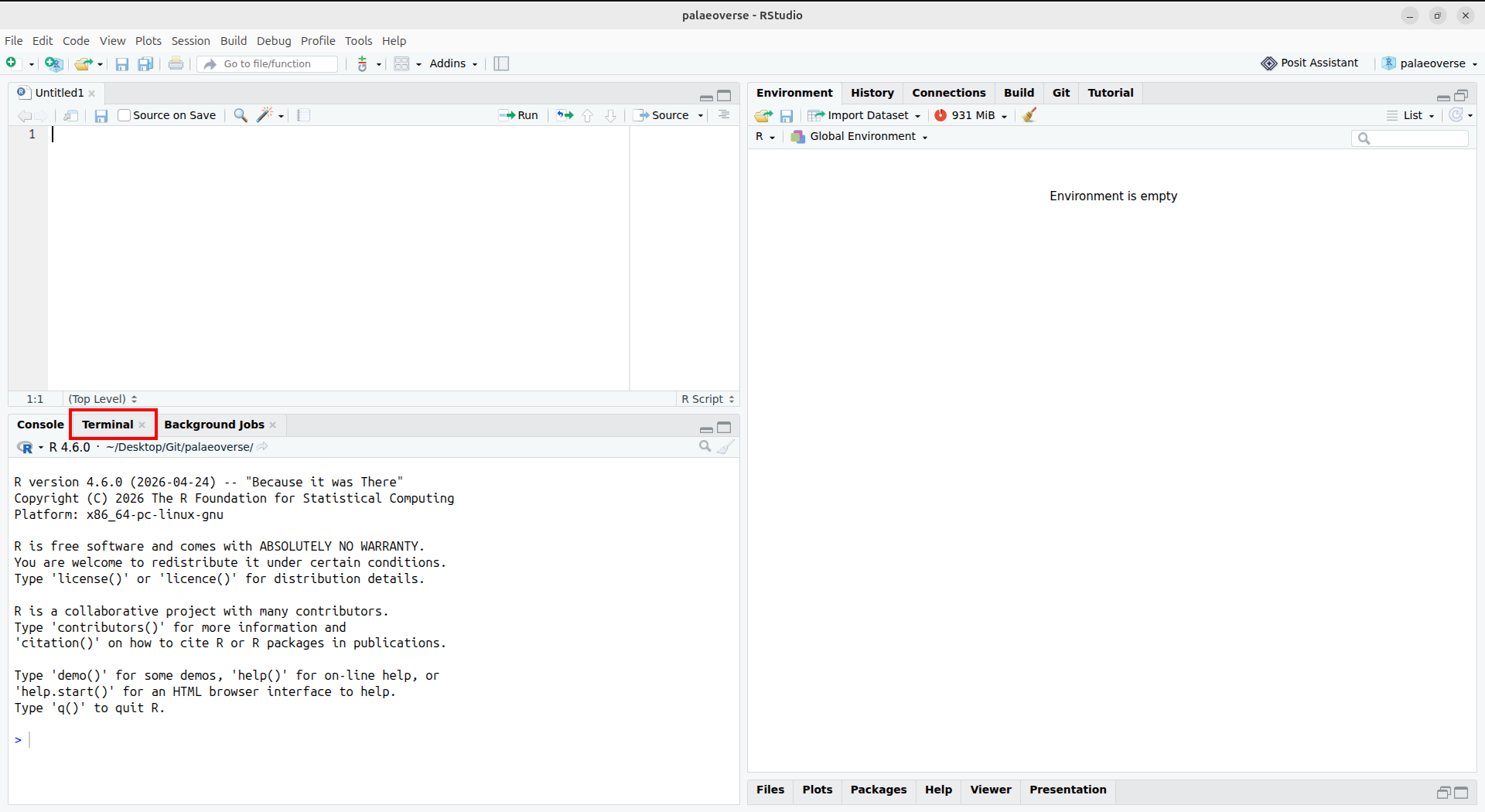Click the workspace panes layout icon
Screen dimensions: 1485x812
point(401,63)
